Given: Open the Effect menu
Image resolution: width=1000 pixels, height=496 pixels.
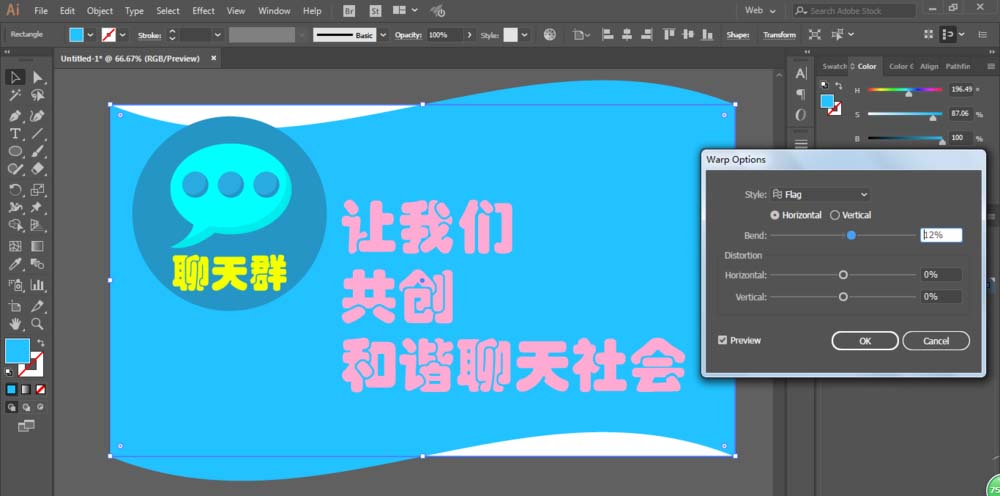Looking at the screenshot, I should tap(203, 11).
